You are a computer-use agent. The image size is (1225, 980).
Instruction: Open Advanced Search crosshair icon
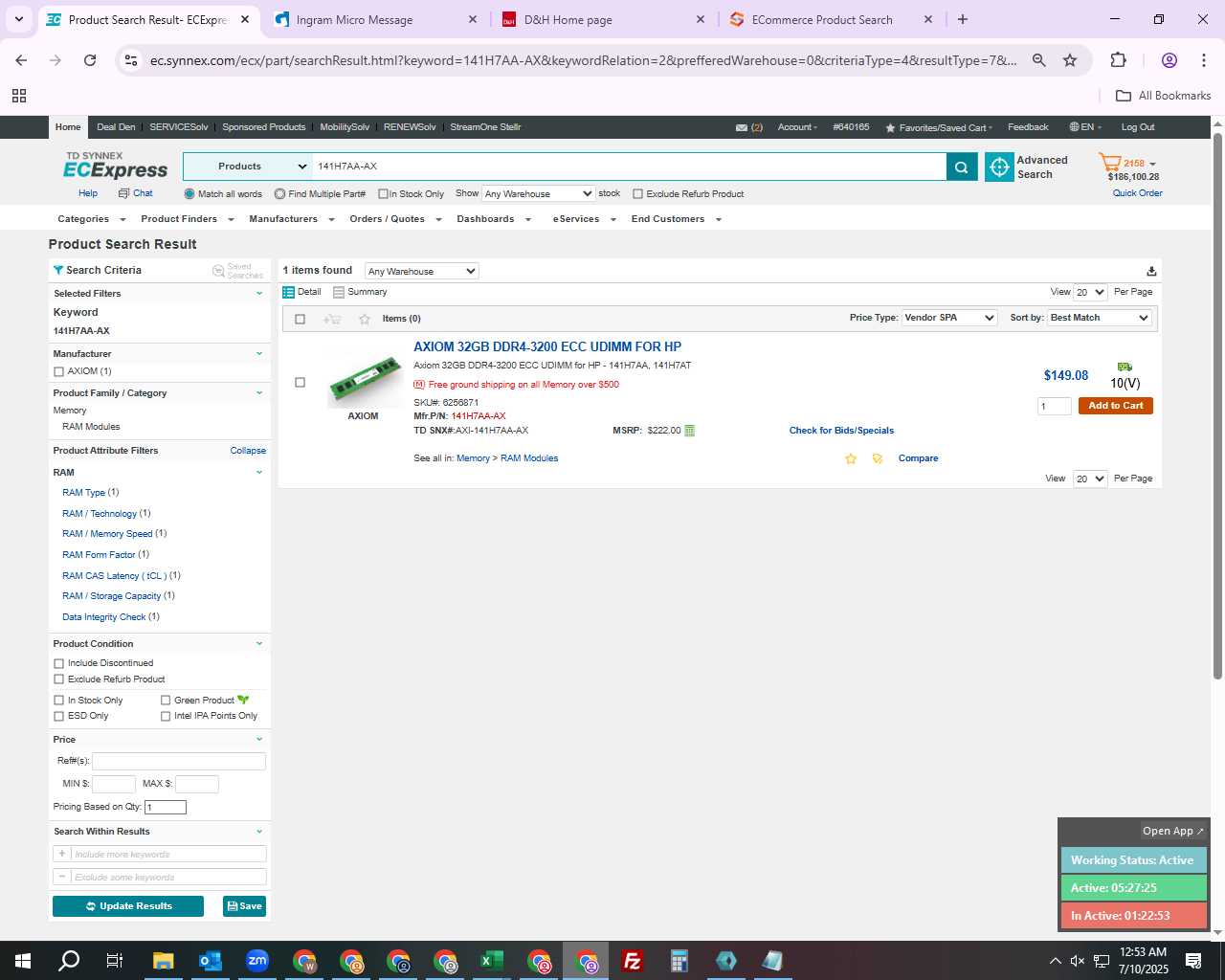pyautogui.click(x=999, y=167)
